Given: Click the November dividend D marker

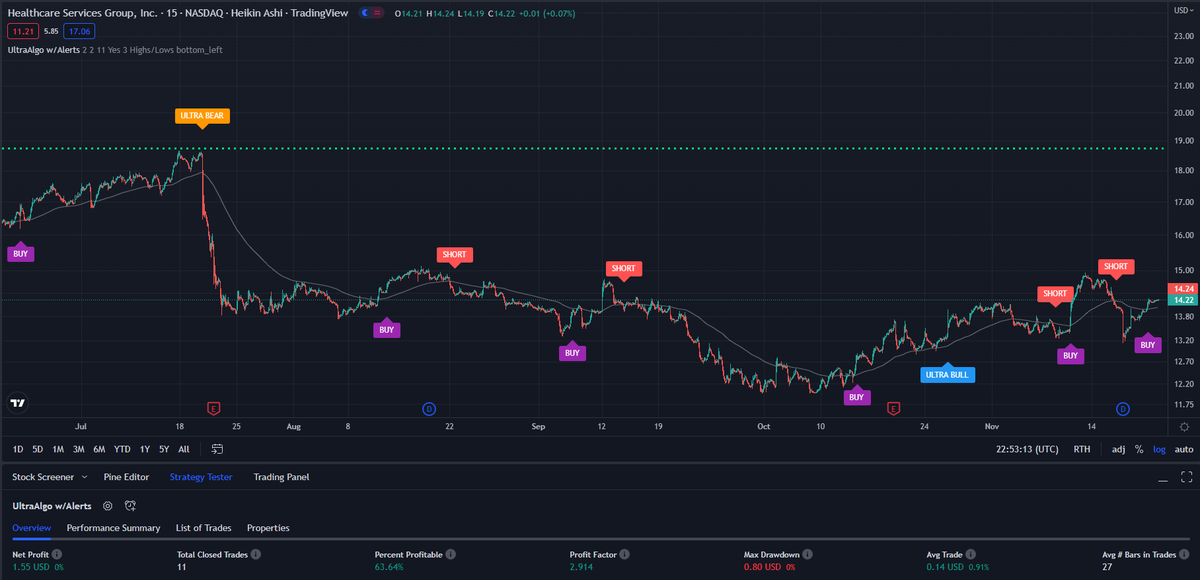Looking at the screenshot, I should 1123,408.
